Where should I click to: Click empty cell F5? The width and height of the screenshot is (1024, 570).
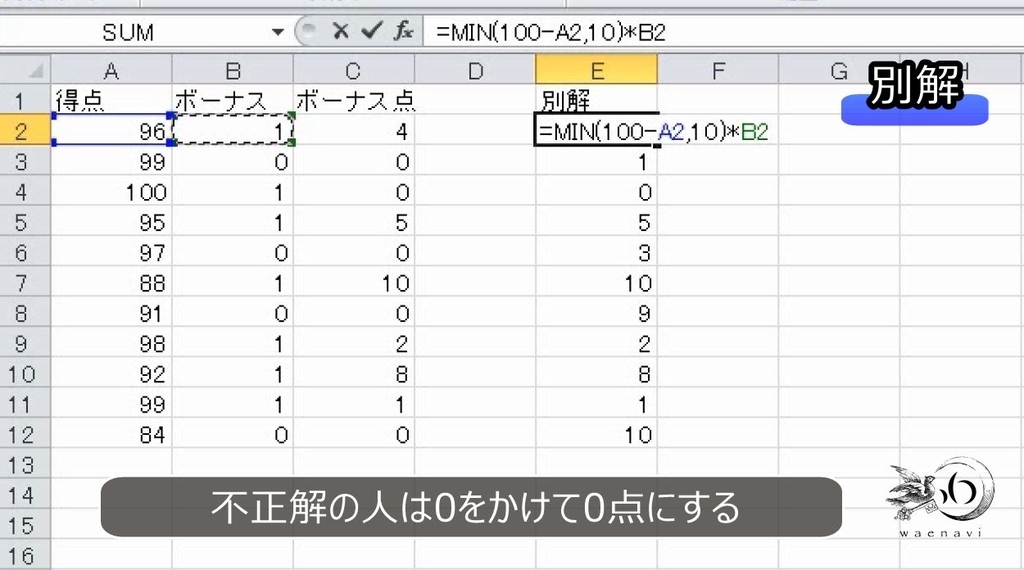(x=718, y=222)
